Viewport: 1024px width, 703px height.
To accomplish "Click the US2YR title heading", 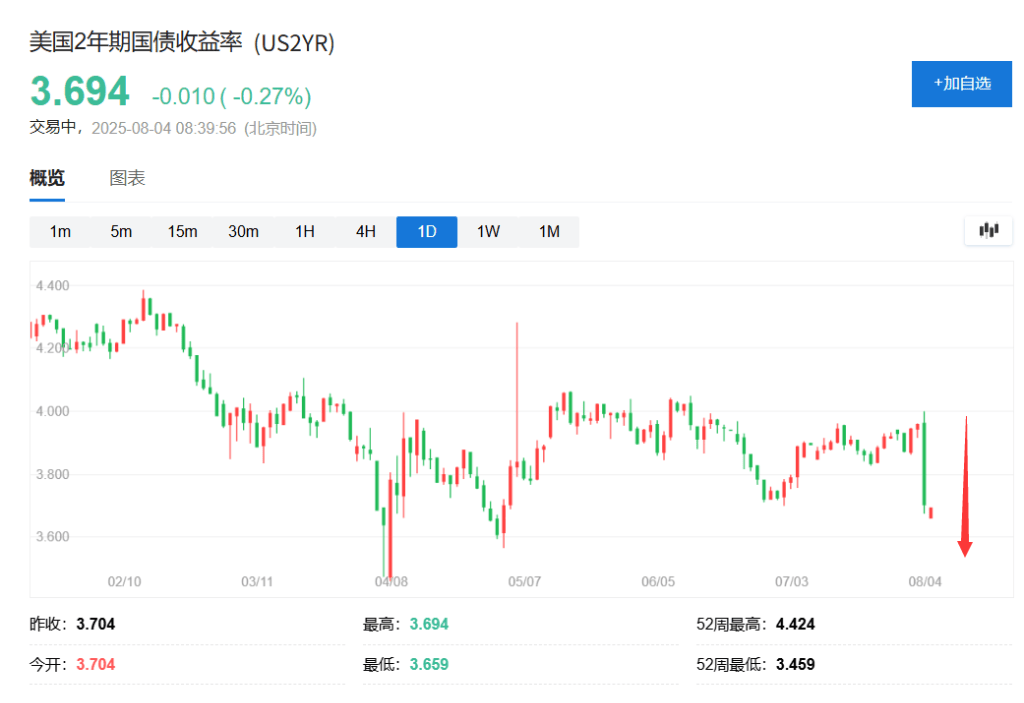I will (180, 43).
